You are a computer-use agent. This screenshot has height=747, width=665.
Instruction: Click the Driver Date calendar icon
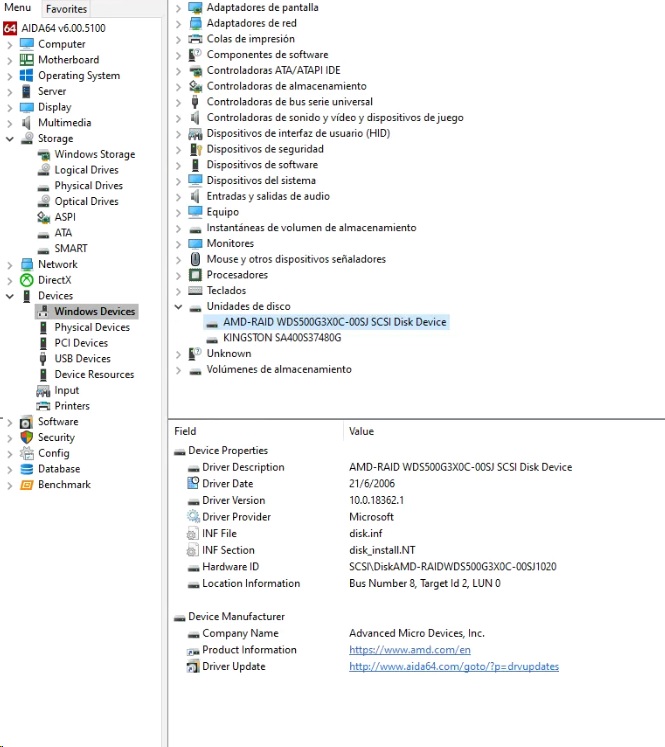tap(193, 484)
